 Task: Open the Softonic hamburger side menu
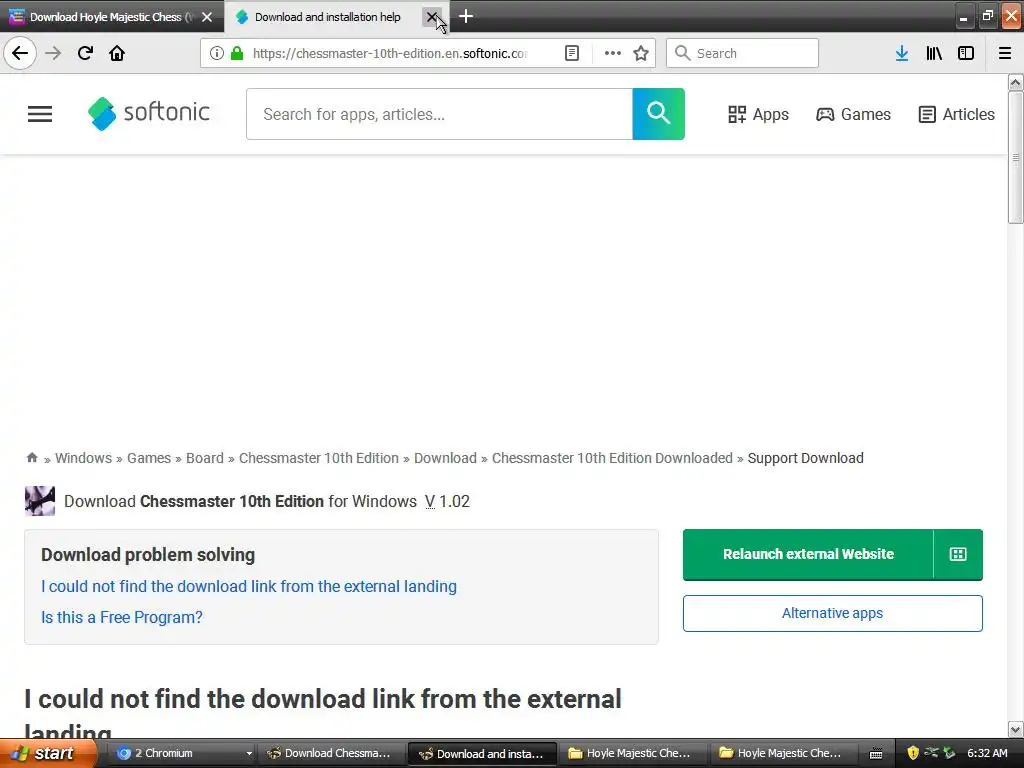tap(40, 114)
